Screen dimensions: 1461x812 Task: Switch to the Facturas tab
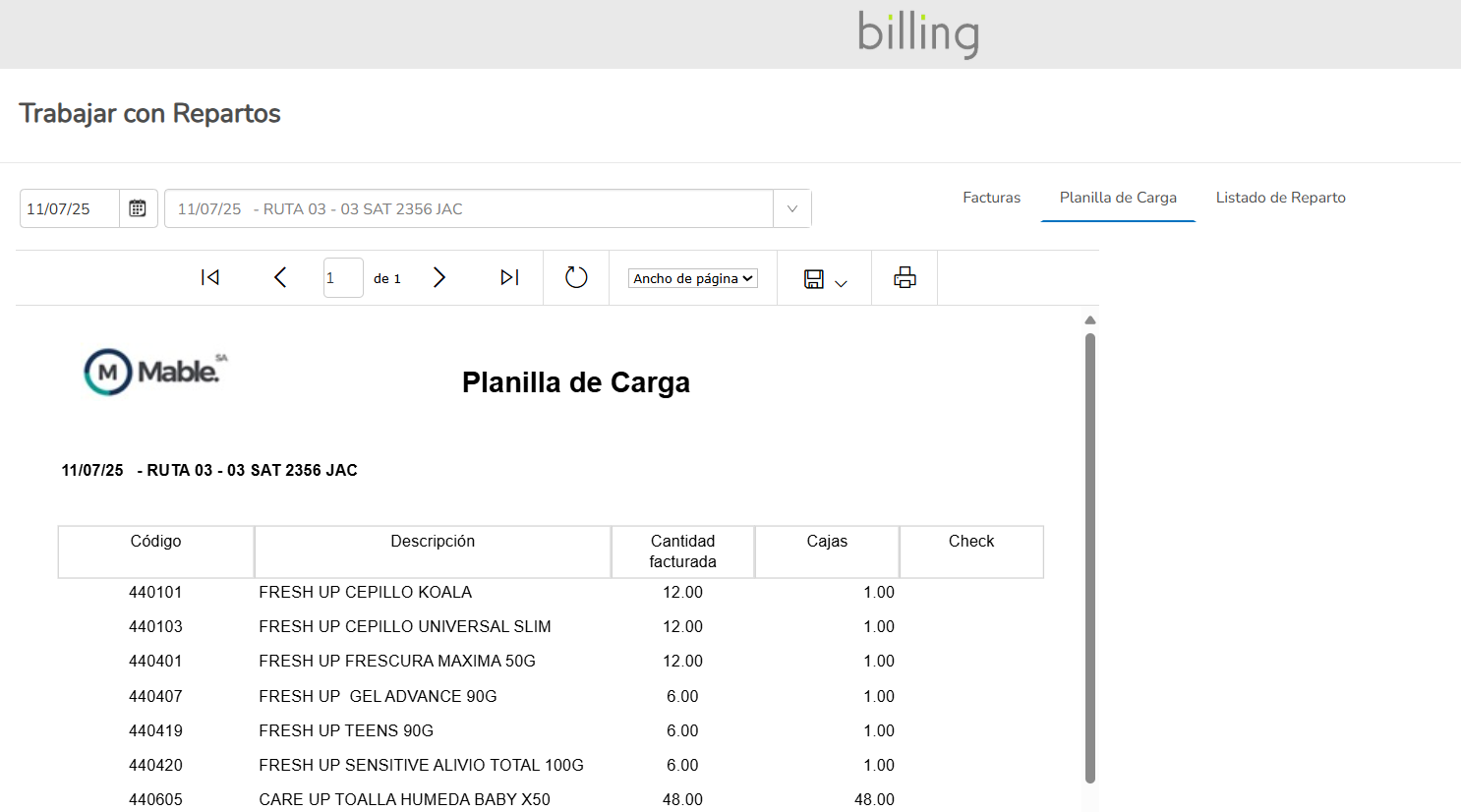[x=991, y=198]
